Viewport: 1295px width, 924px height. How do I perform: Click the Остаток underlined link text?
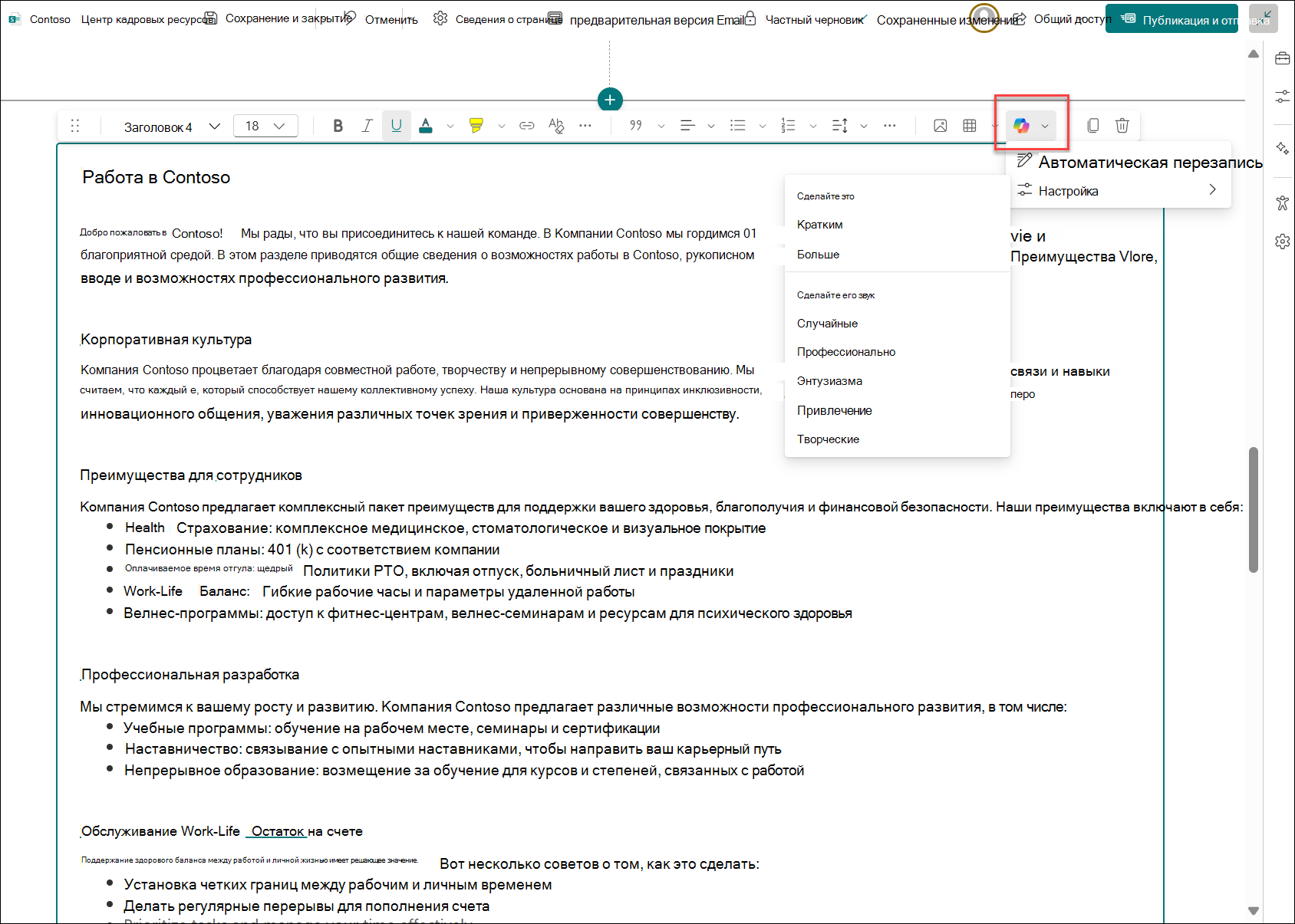coord(278,831)
